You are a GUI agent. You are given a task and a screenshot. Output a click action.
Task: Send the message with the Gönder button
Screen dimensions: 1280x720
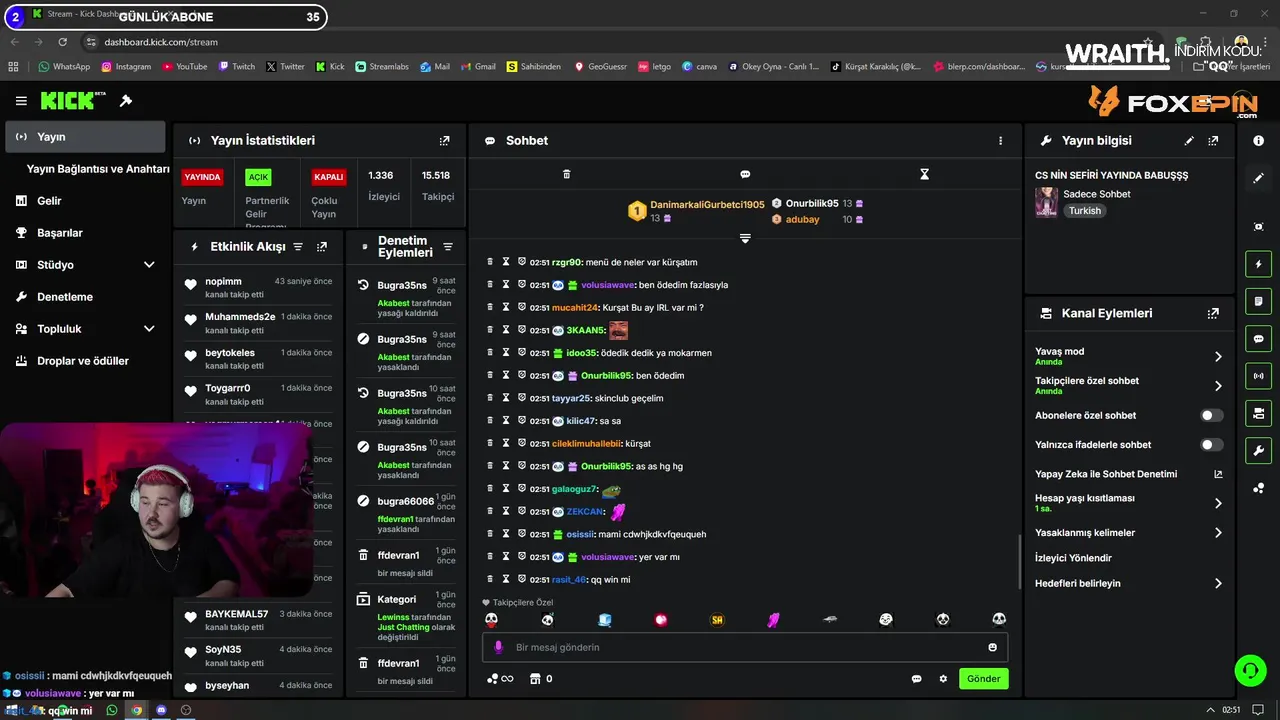[983, 679]
